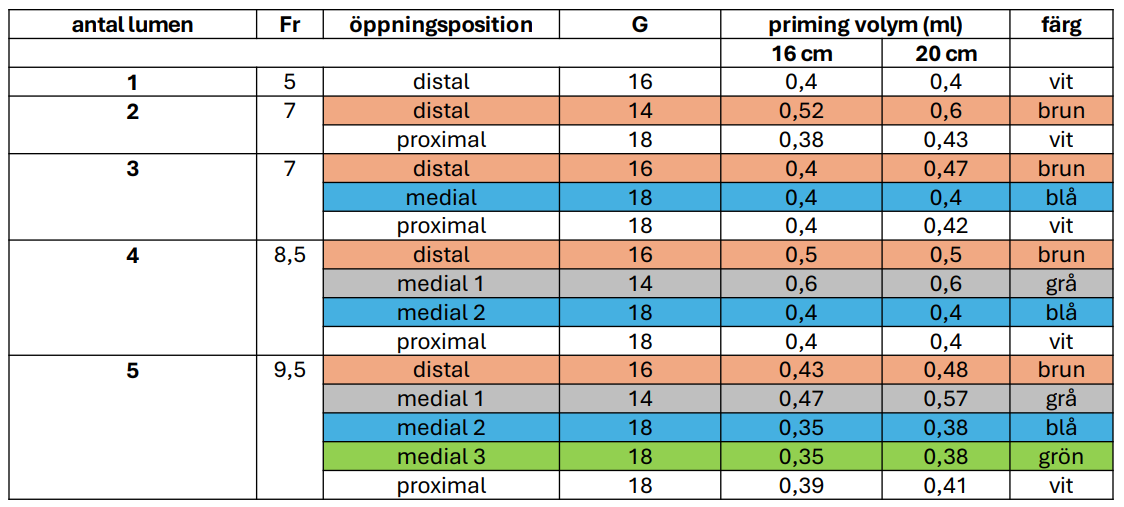Screen dimensions: 1124x507
Task: Click the "0,48" priming volume cell
Action: coord(946,371)
